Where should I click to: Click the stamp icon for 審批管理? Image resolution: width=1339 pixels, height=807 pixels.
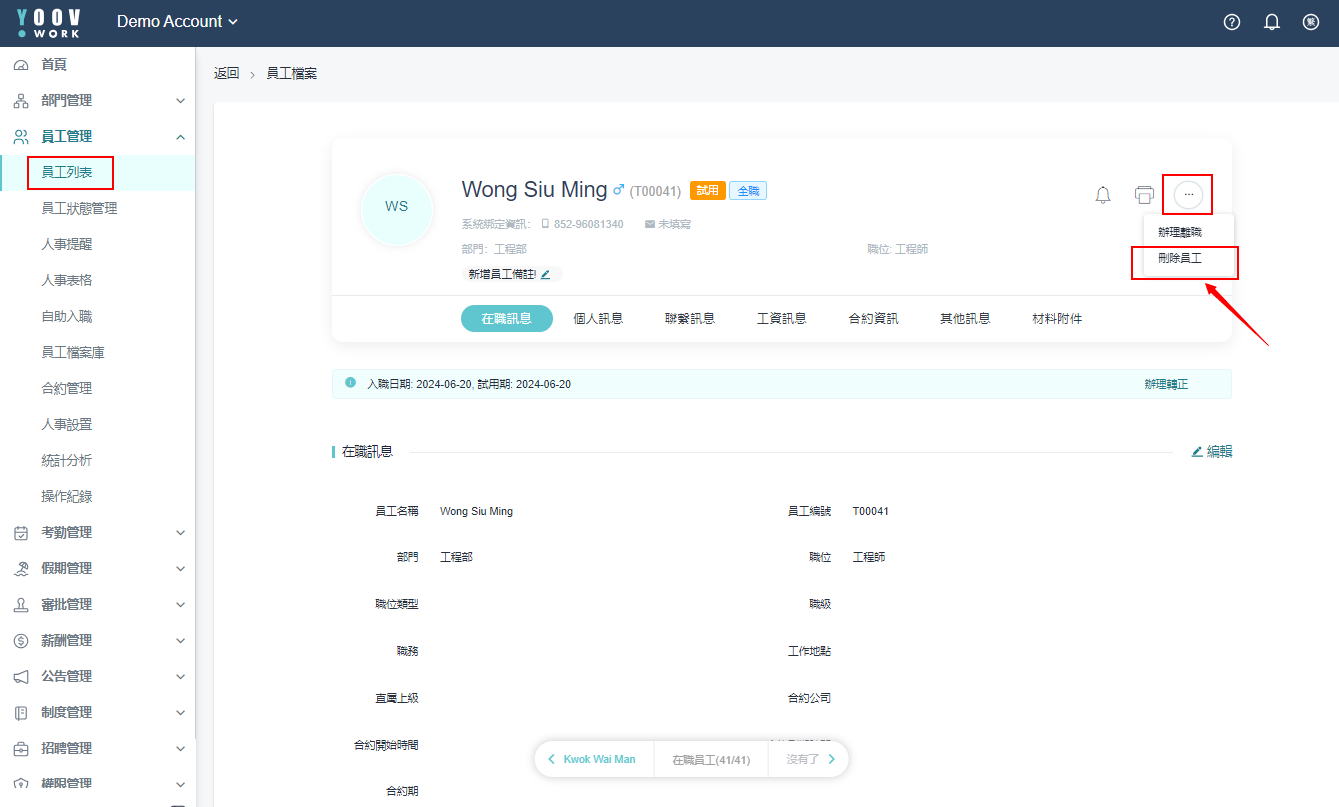21,605
